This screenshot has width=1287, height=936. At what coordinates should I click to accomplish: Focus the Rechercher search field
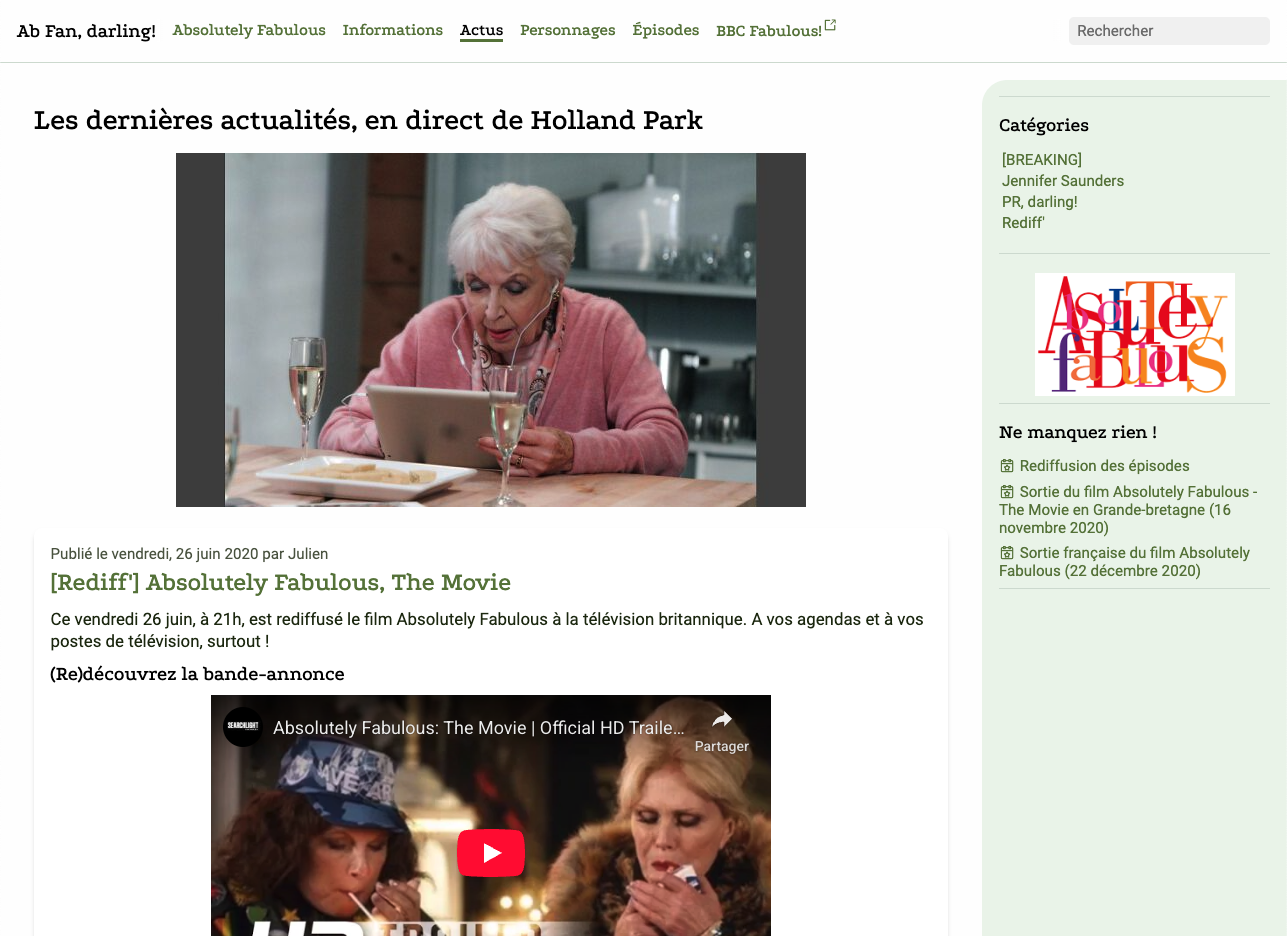tap(1169, 31)
